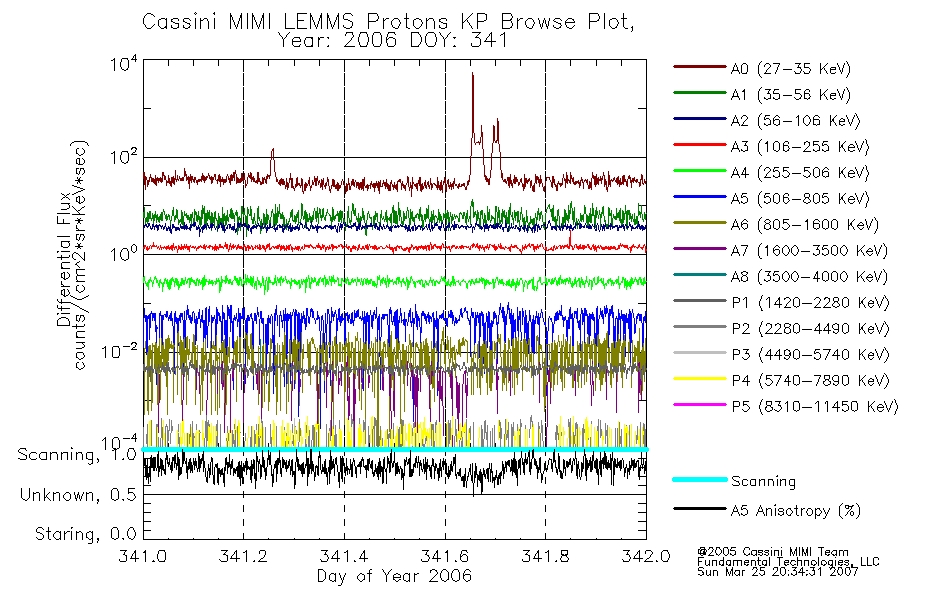Click the Differential Flux y-axis label
Viewport: 950px width, 600px height.
[x=64, y=259]
